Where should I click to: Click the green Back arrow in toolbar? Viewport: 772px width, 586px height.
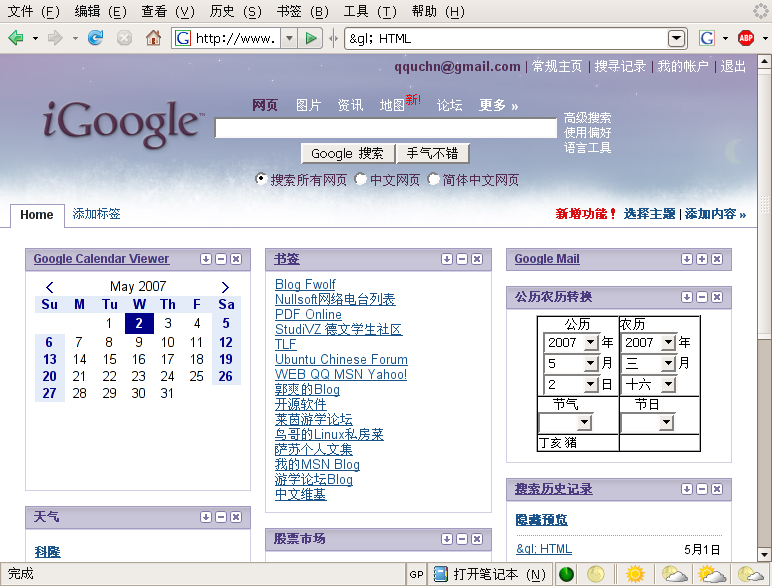(x=16, y=38)
